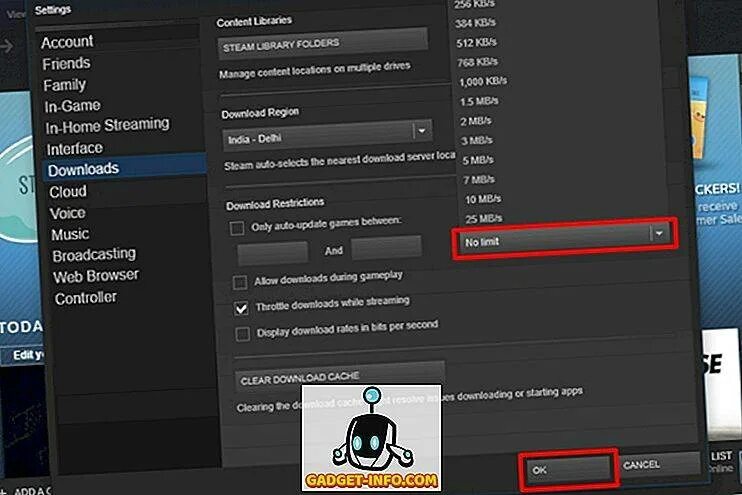Image resolution: width=742 pixels, height=495 pixels.
Task: Open the Voice settings section
Action: (68, 213)
